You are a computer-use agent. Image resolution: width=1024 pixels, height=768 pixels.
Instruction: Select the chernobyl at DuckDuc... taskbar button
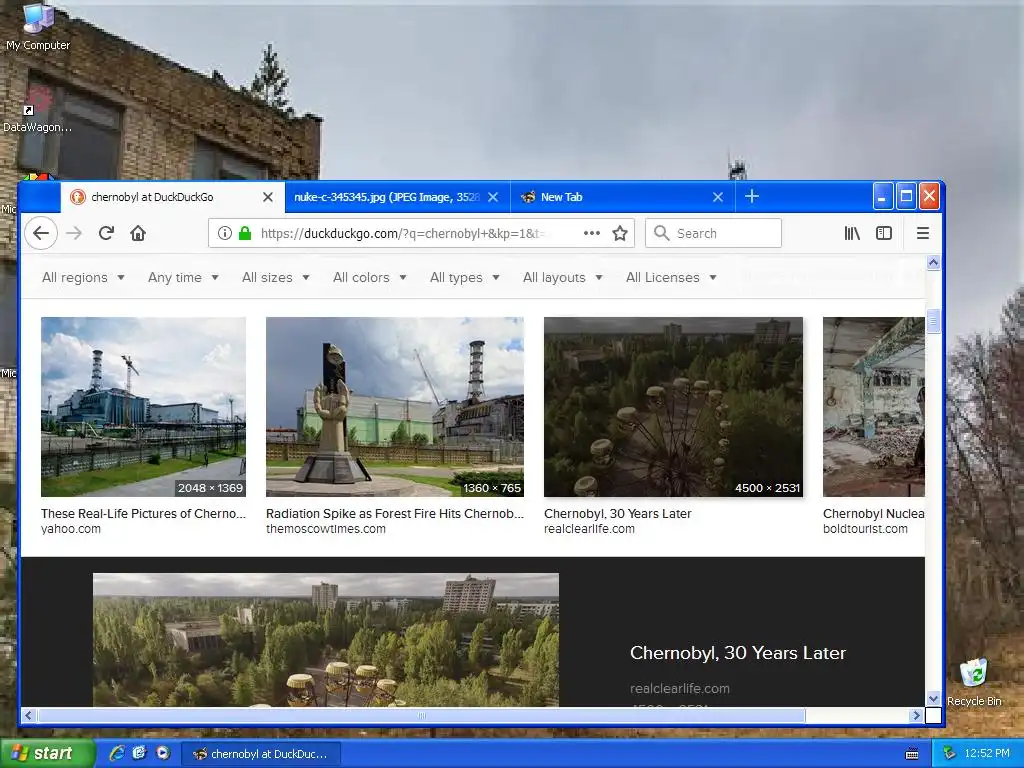260,754
